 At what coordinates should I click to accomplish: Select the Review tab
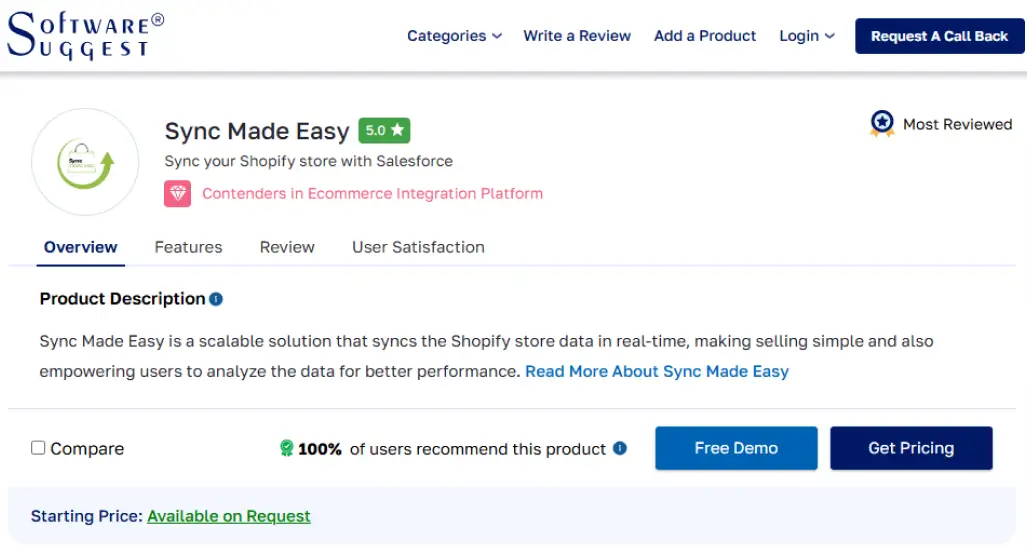coord(287,247)
